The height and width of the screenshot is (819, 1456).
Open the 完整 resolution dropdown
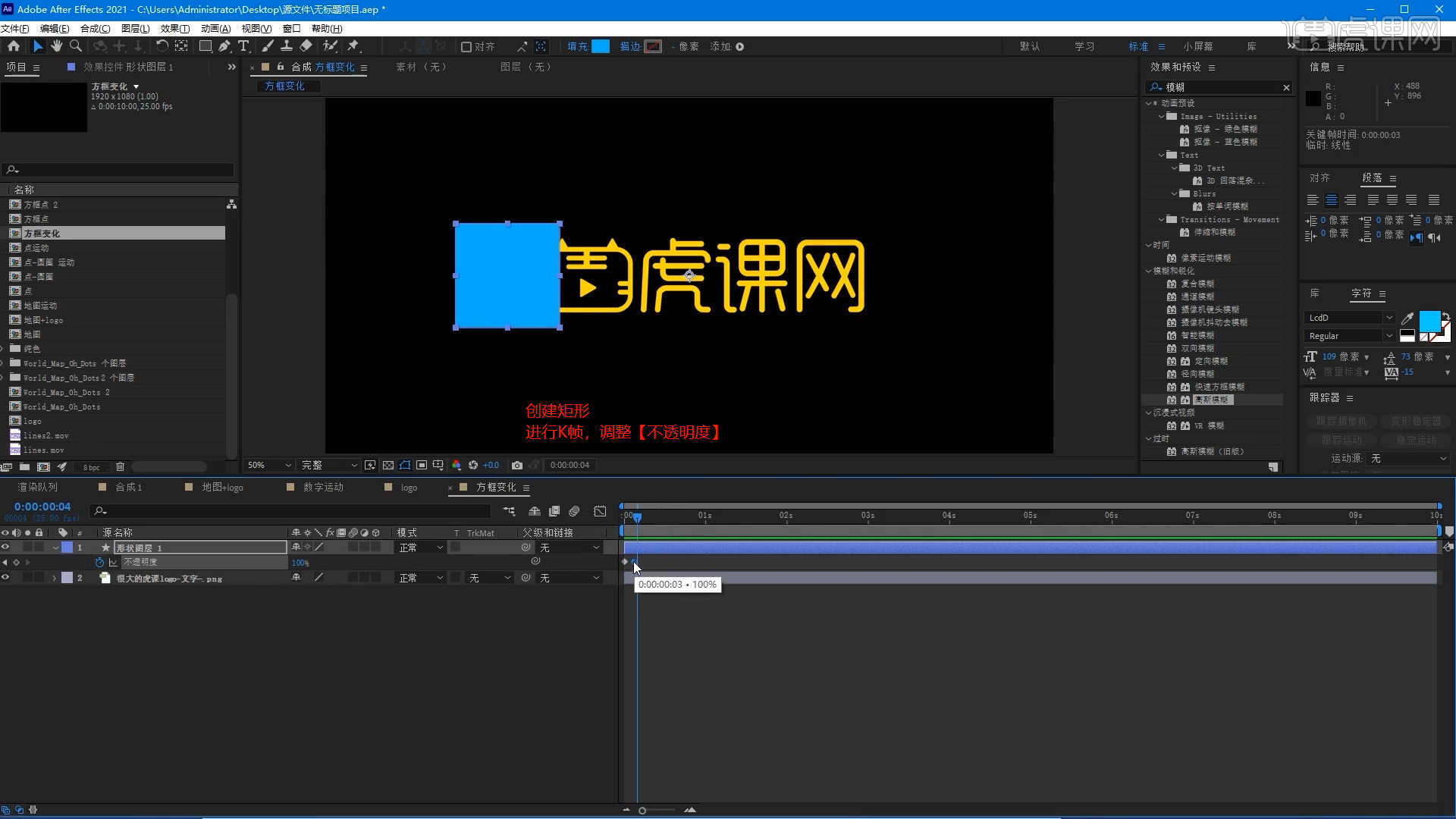(x=329, y=465)
